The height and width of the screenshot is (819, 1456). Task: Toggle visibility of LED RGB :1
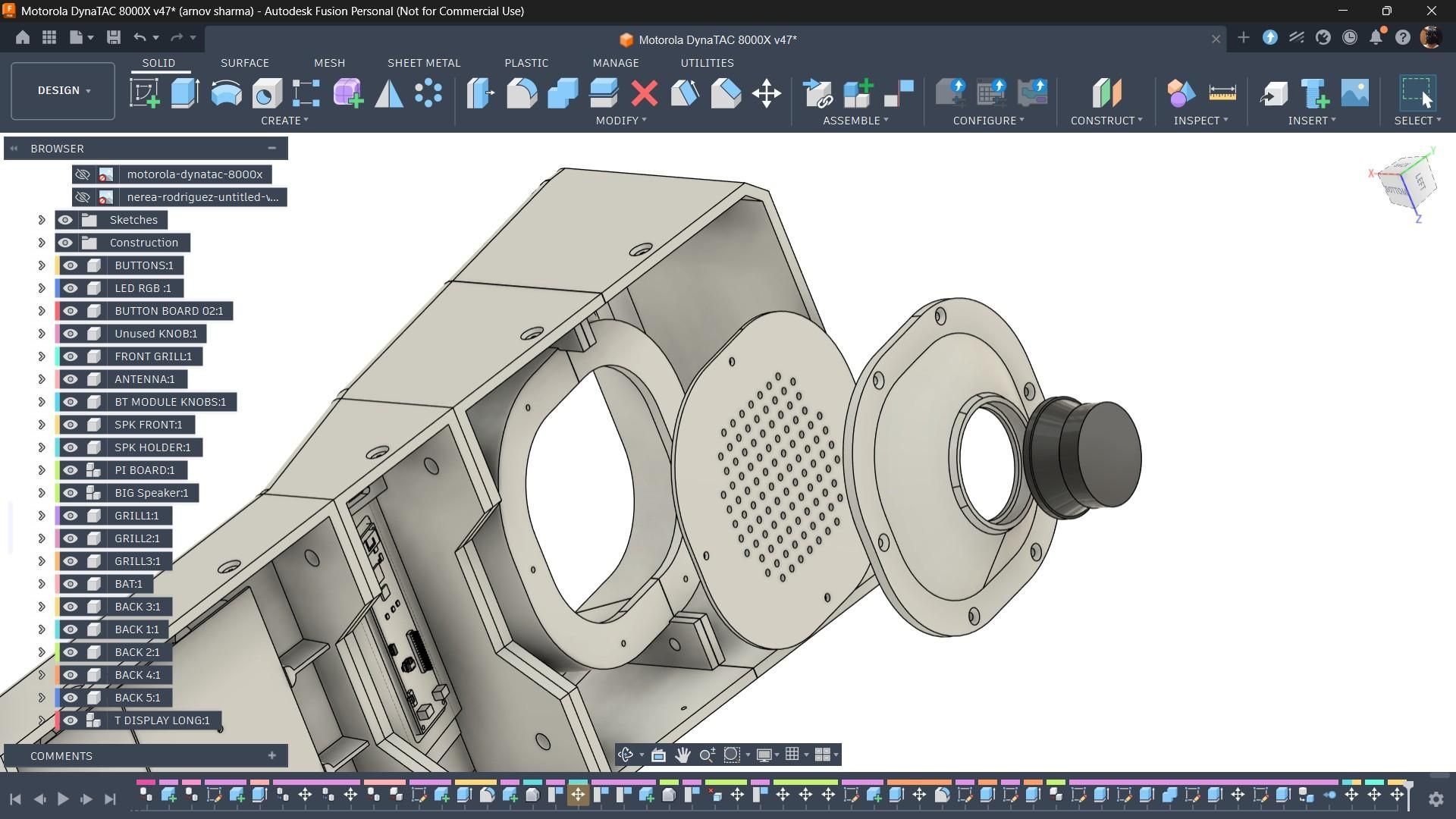coord(71,288)
